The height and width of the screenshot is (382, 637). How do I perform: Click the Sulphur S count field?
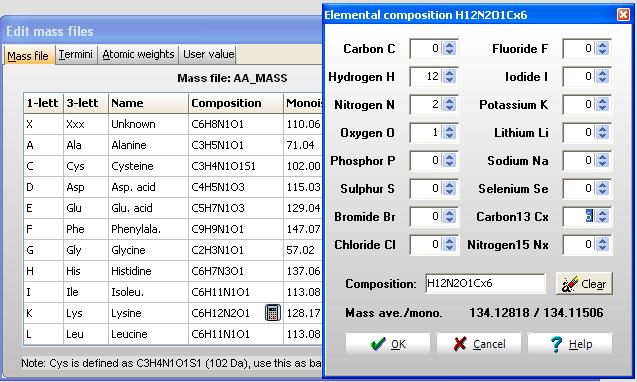click(426, 189)
